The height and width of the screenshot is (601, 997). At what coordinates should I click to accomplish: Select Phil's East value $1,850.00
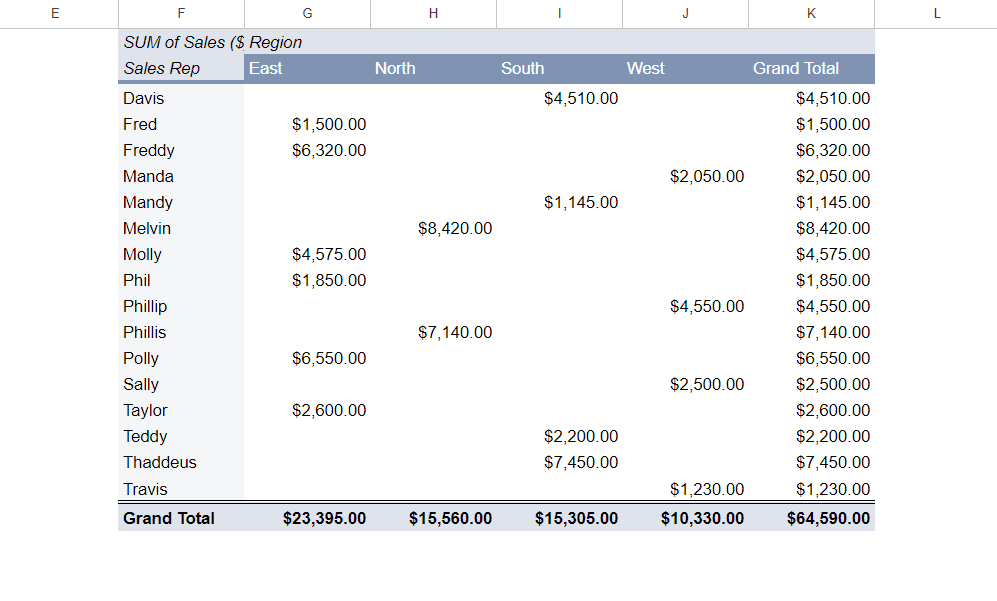[x=307, y=280]
